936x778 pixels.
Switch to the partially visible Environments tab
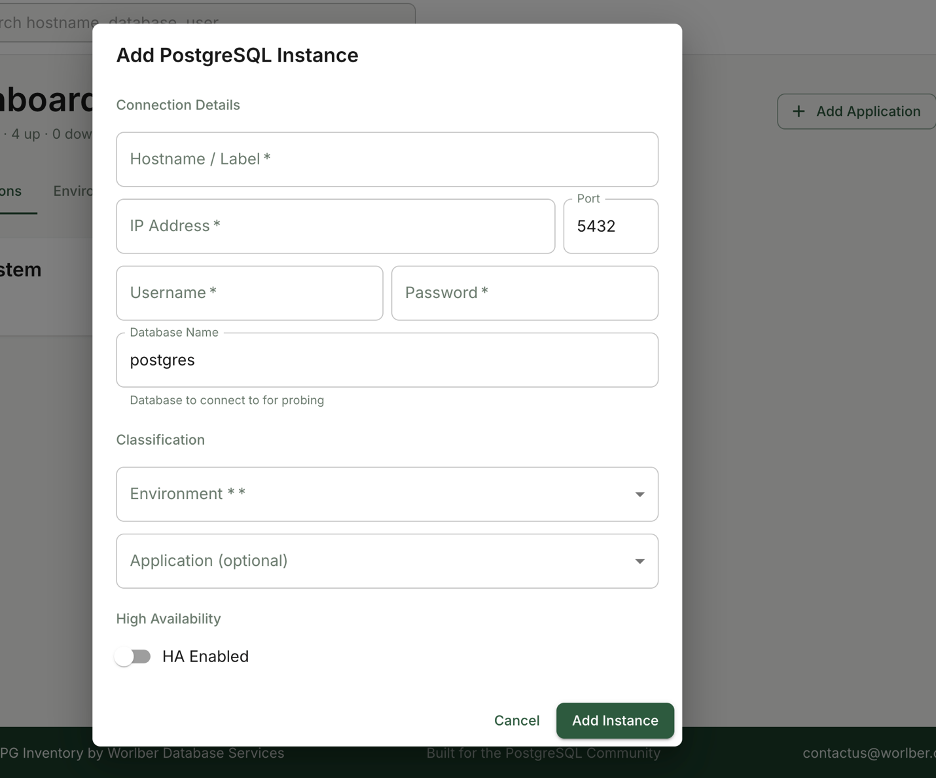(x=73, y=191)
